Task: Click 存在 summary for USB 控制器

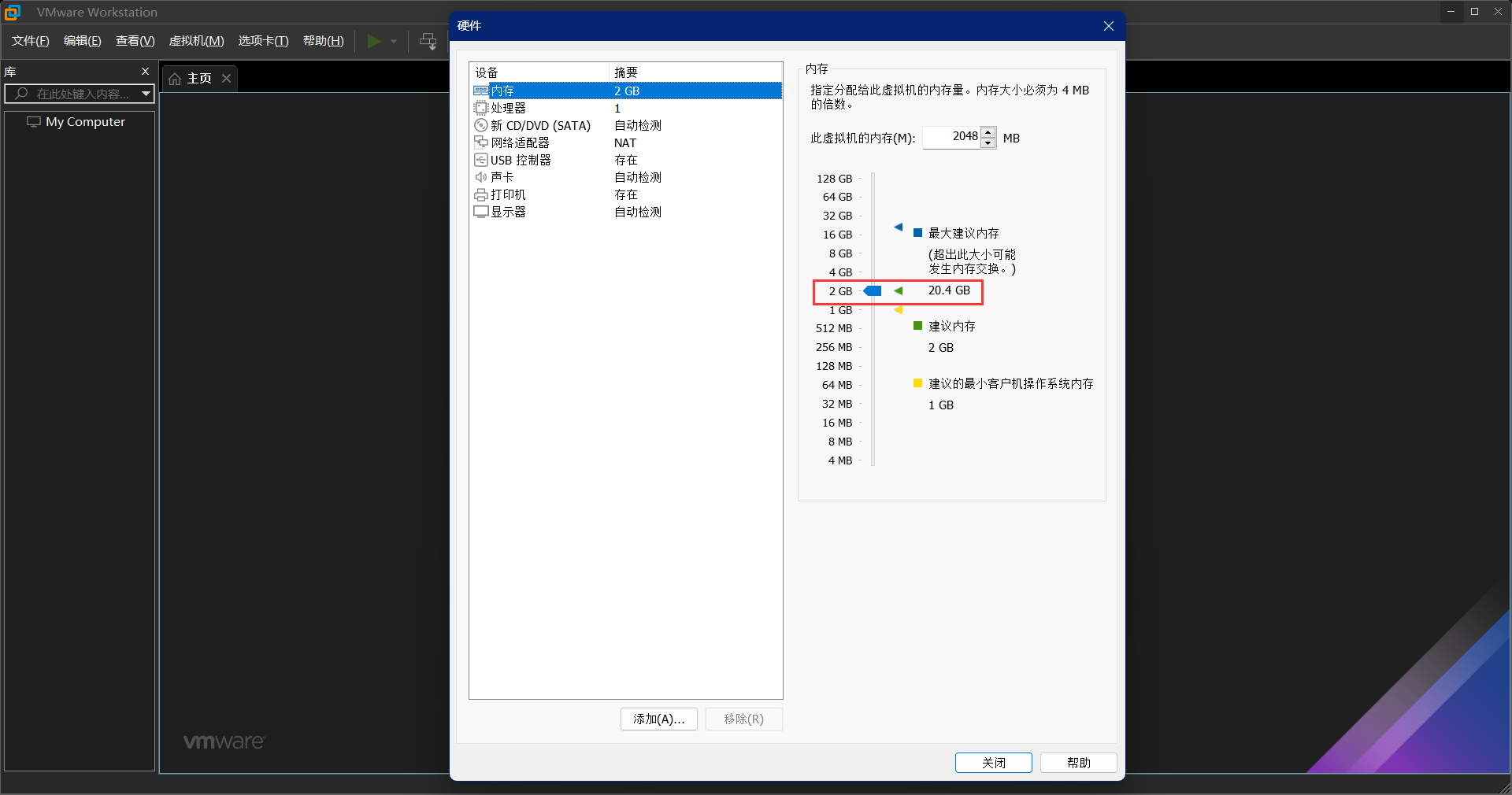Action: 626,161
